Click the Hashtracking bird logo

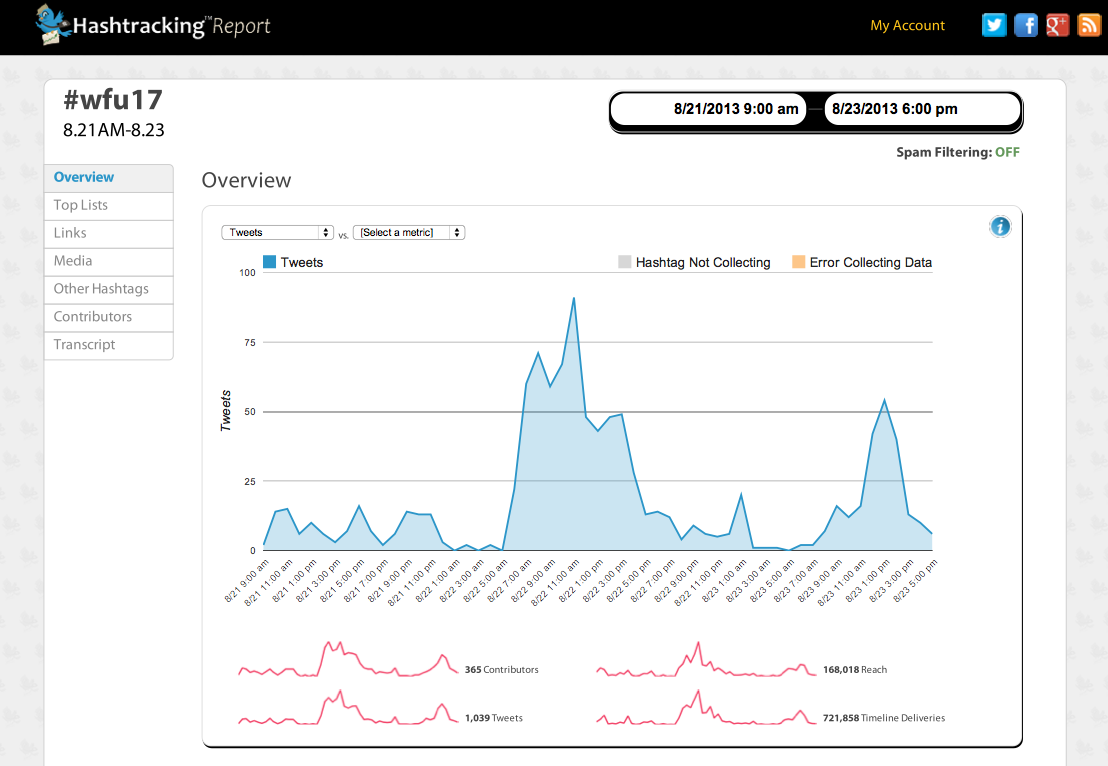pos(53,25)
